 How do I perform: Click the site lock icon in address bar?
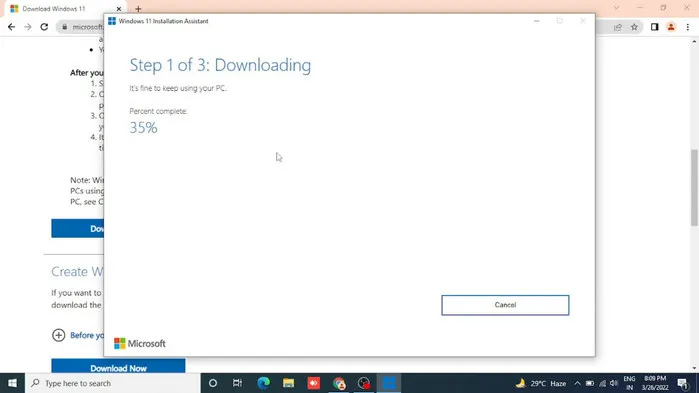[x=65, y=27]
